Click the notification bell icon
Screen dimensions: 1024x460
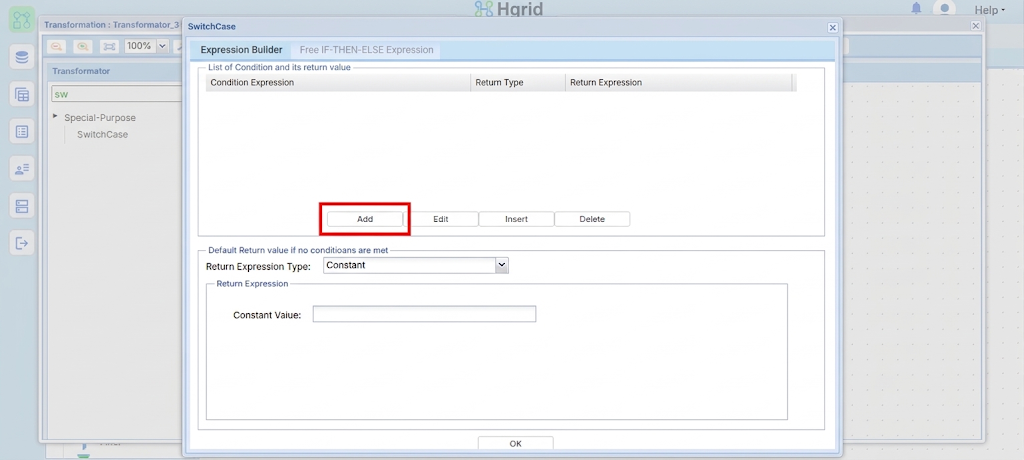click(916, 8)
